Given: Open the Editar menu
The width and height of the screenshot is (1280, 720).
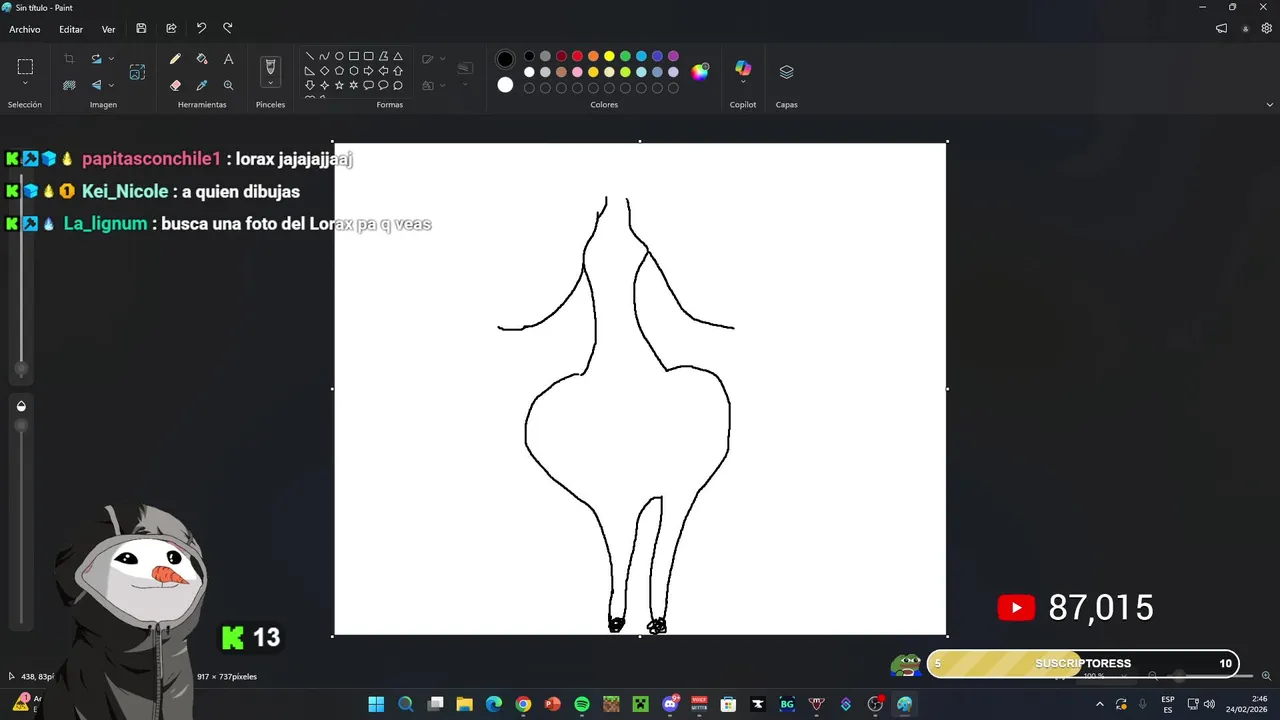Looking at the screenshot, I should point(71,29).
